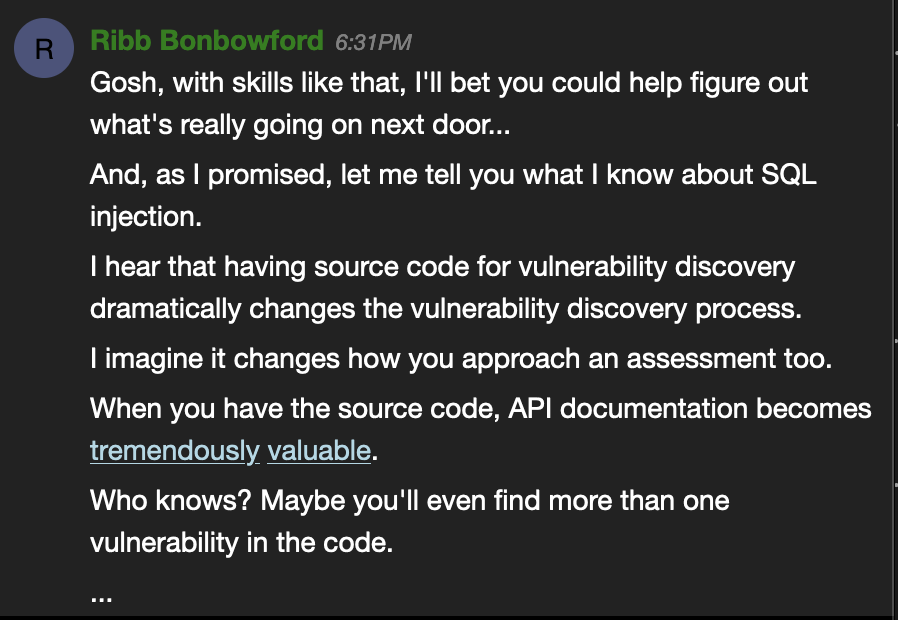
Task: Click the "vulnerability in the code." line
Action: tap(242, 543)
